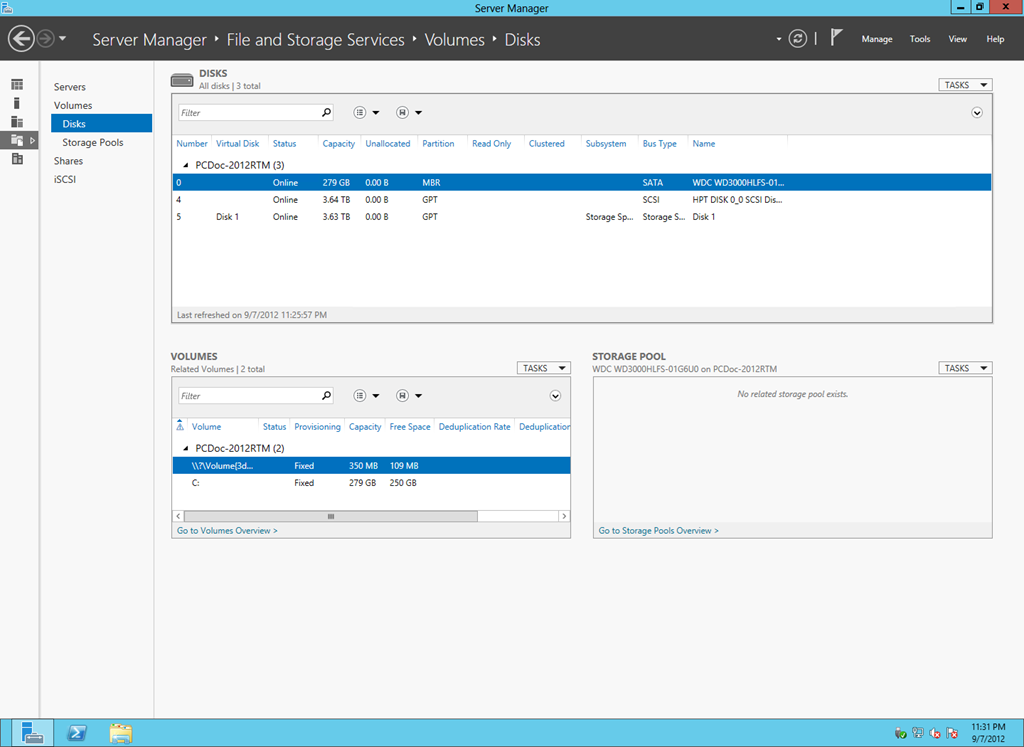Collapse the PCDoc-2012RTM (3) disk group
1024x747 pixels.
[185, 165]
